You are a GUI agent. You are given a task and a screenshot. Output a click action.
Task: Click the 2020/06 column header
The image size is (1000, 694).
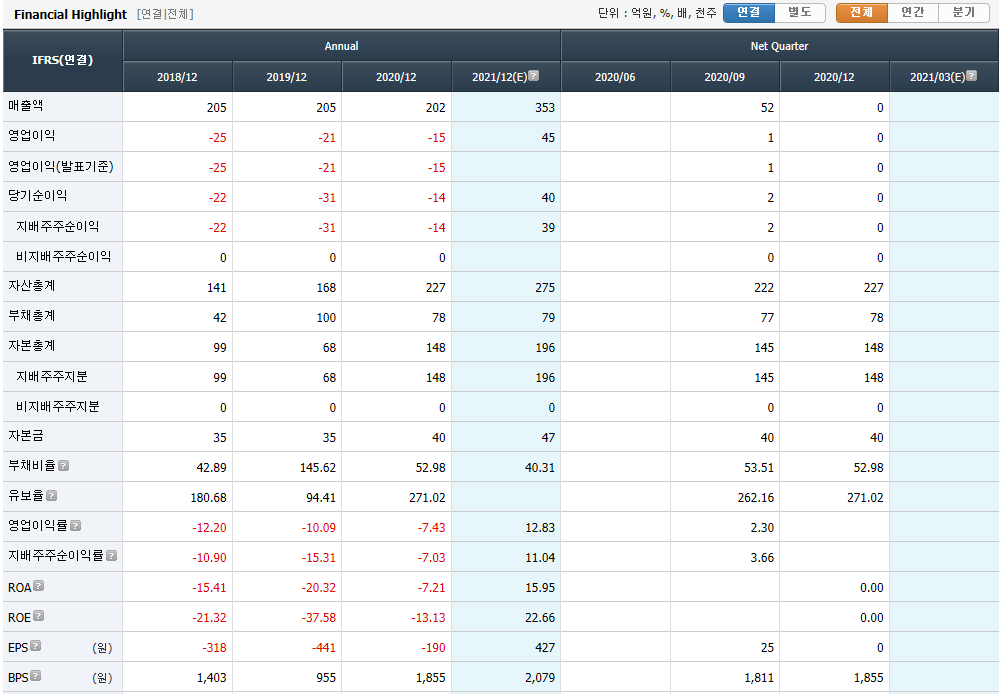click(615, 77)
